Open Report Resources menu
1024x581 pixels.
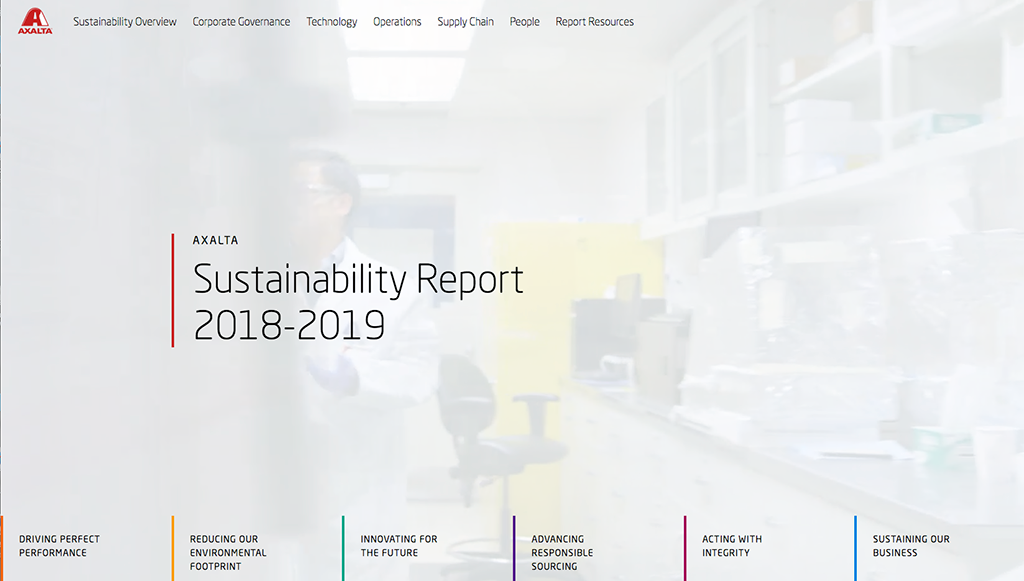pyautogui.click(x=594, y=22)
